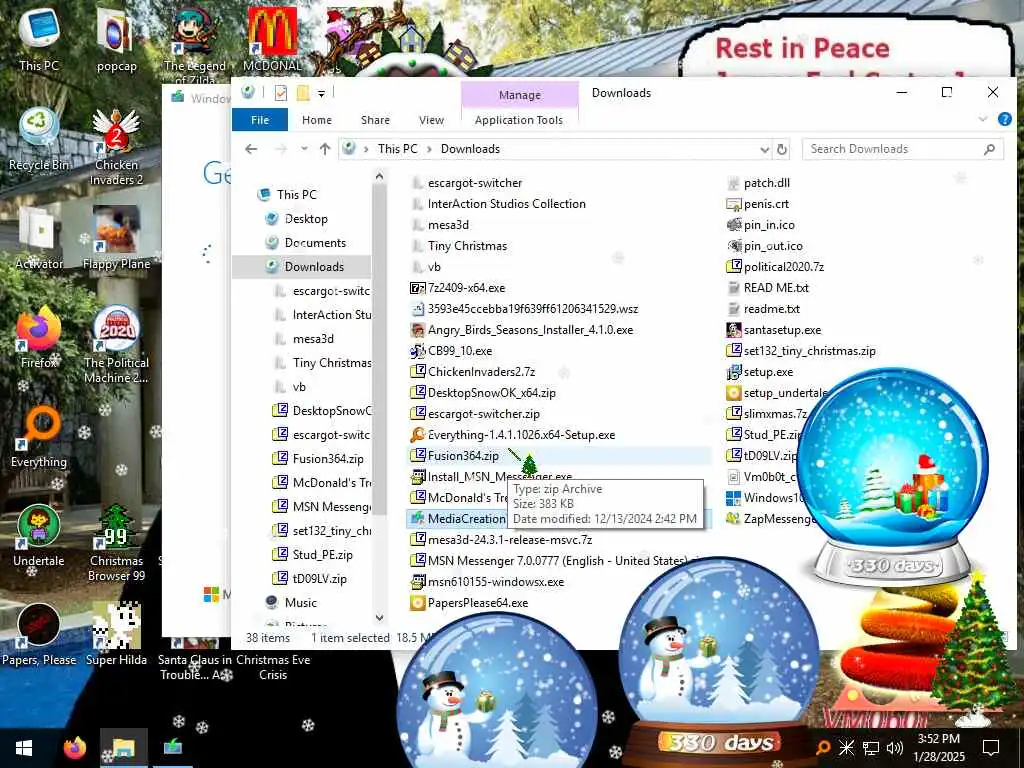Open Firefox from the taskbar
The image size is (1024, 768).
point(74,748)
